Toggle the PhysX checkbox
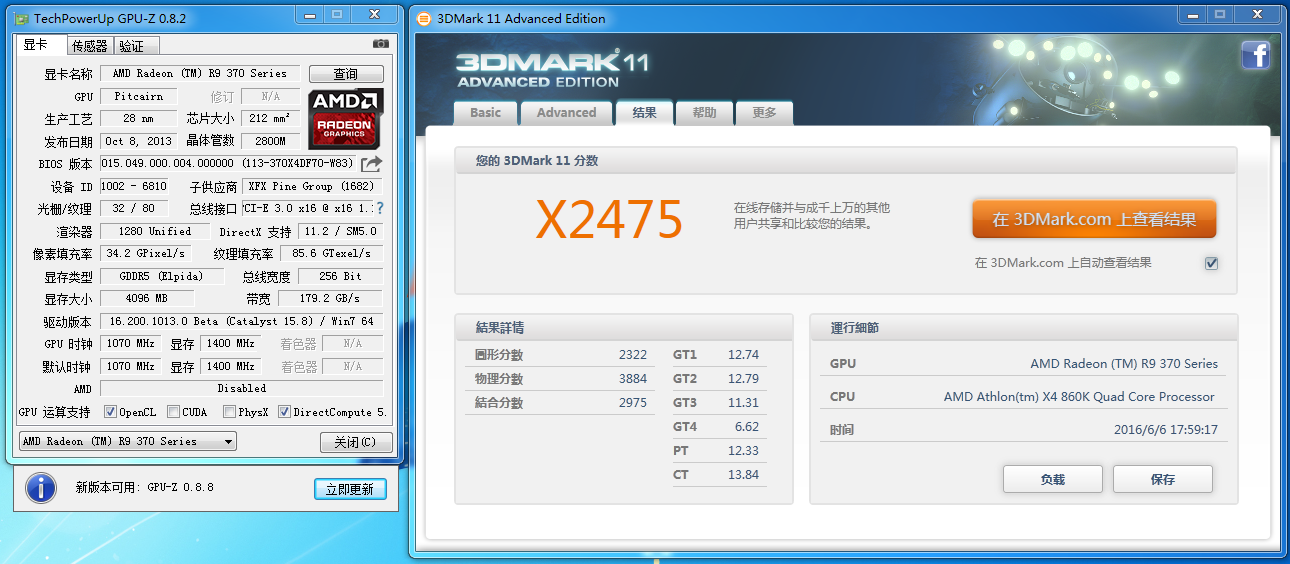Screen dimensions: 1290x564 (230, 412)
